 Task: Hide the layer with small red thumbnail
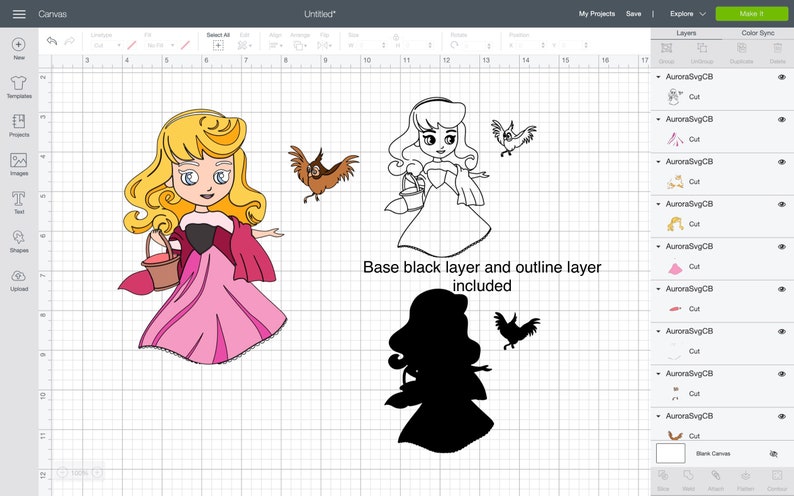[782, 289]
